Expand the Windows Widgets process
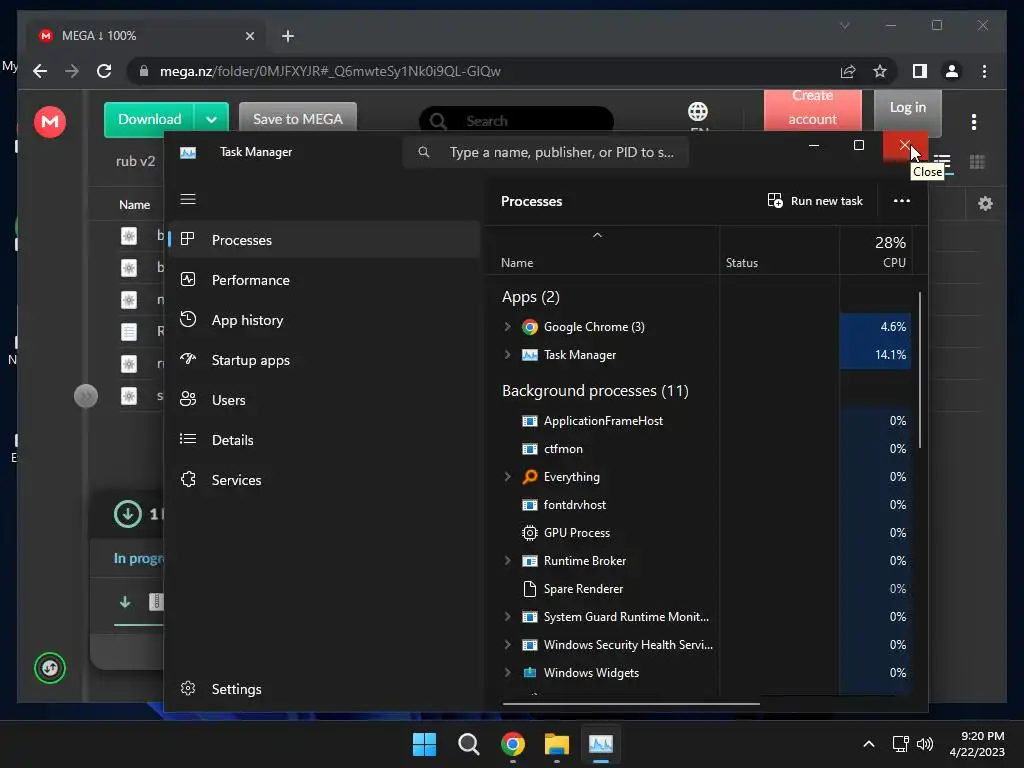Viewport: 1024px width, 768px height. 507,673
